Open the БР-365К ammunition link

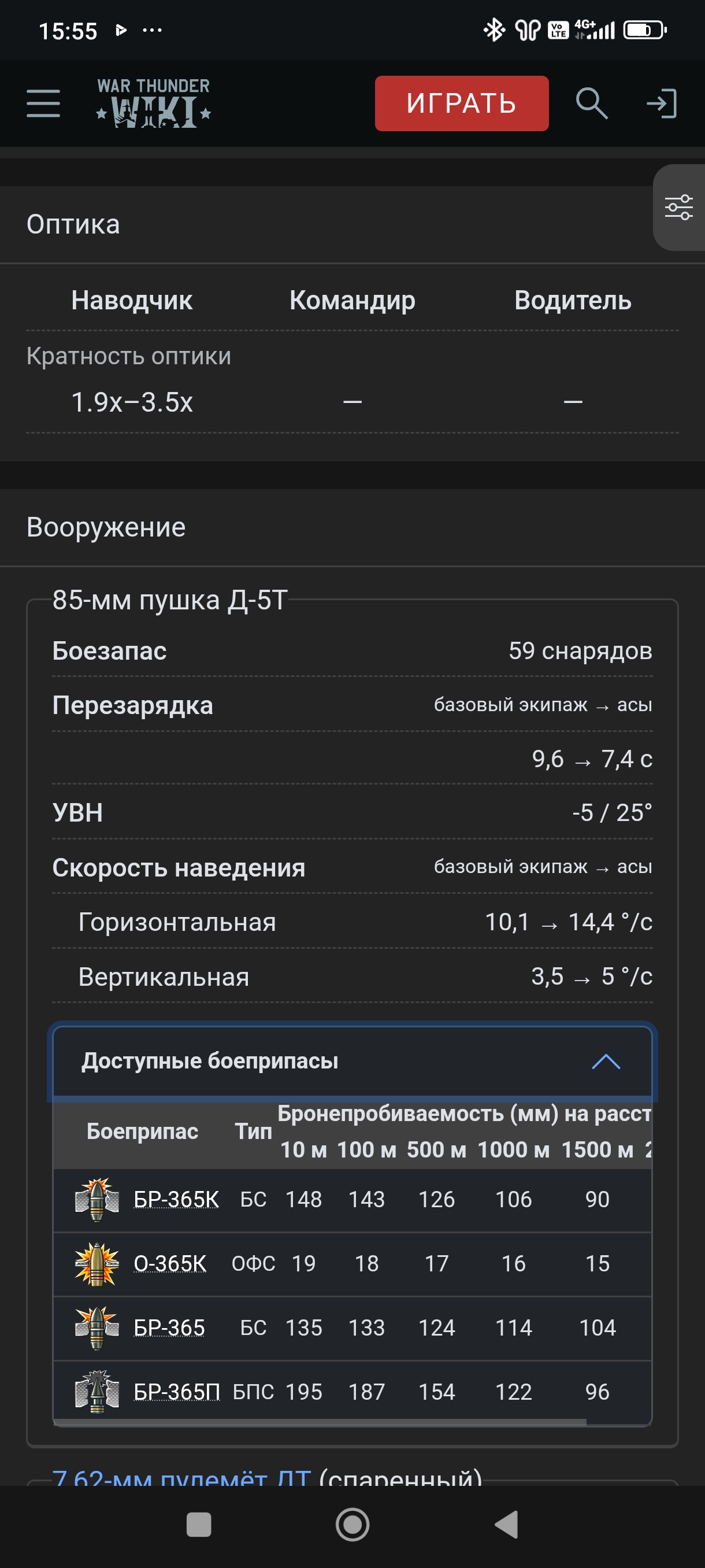pyautogui.click(x=176, y=1199)
